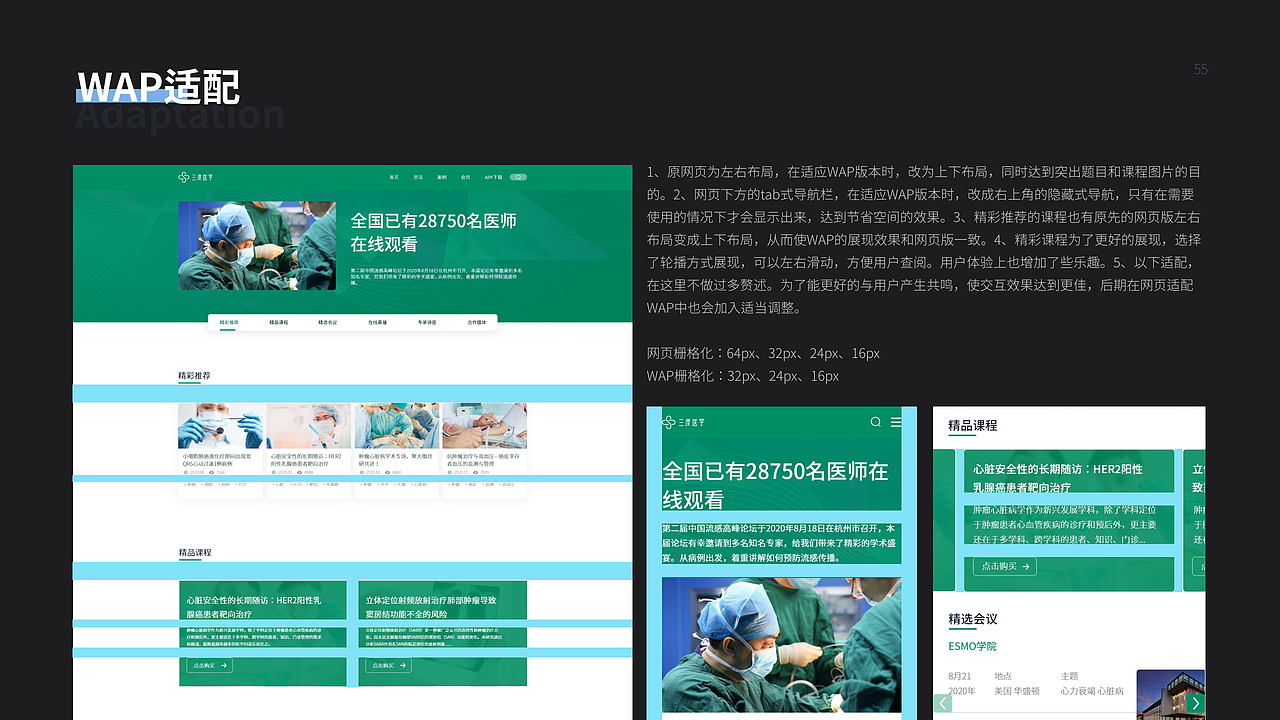The height and width of the screenshot is (720, 1280).
Task: Click the left chevron of the WAP carousel
Action: [x=943, y=704]
